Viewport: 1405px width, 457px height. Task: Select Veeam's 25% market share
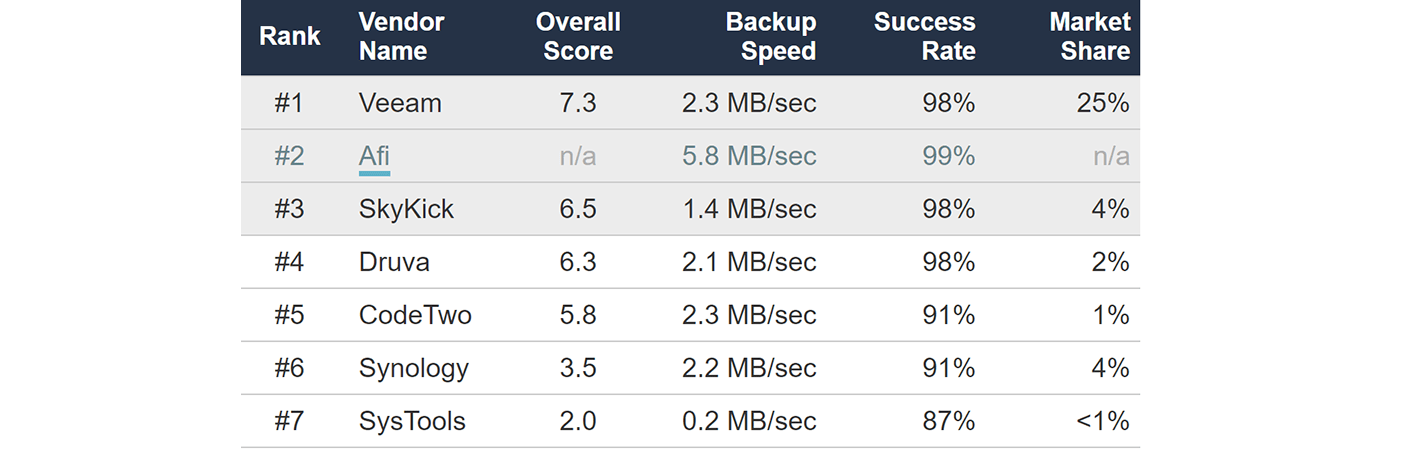tap(1105, 103)
